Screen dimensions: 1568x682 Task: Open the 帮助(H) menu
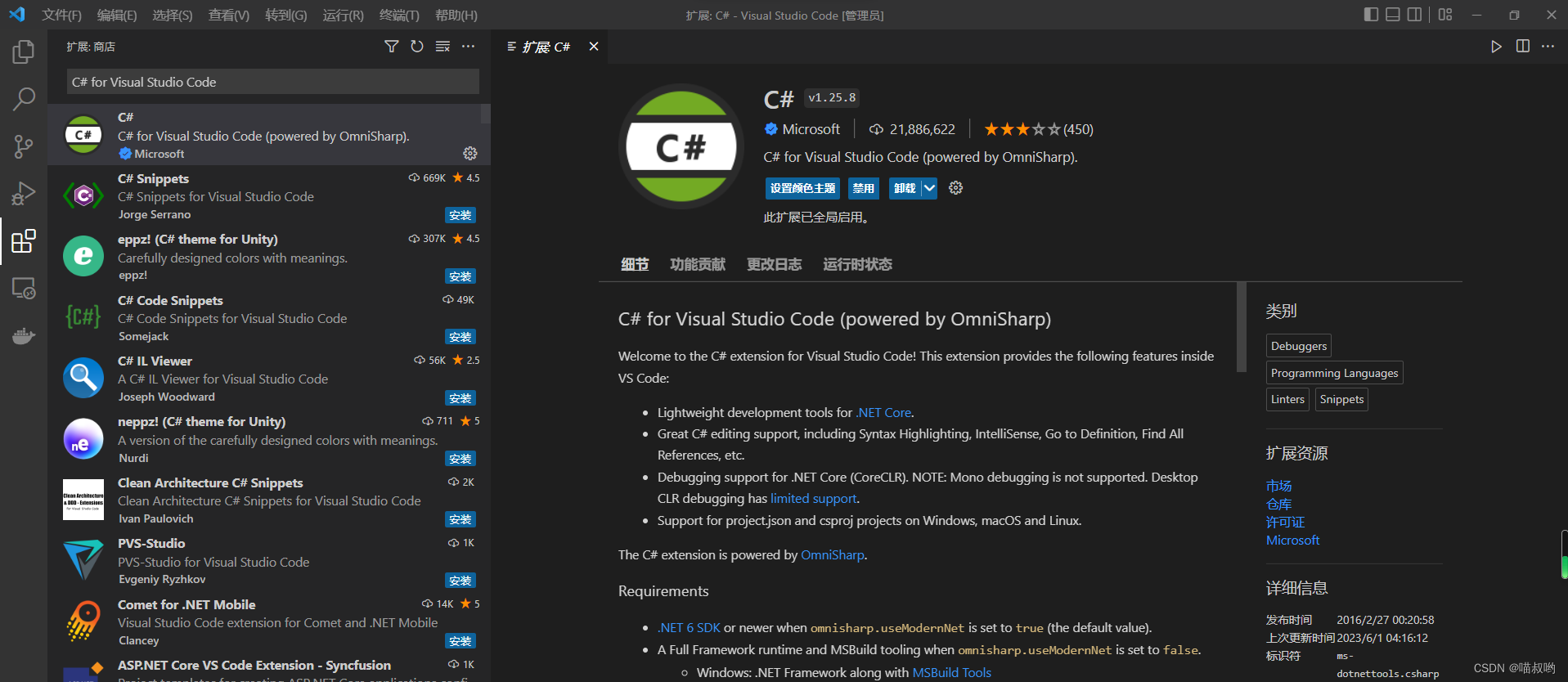[x=456, y=15]
